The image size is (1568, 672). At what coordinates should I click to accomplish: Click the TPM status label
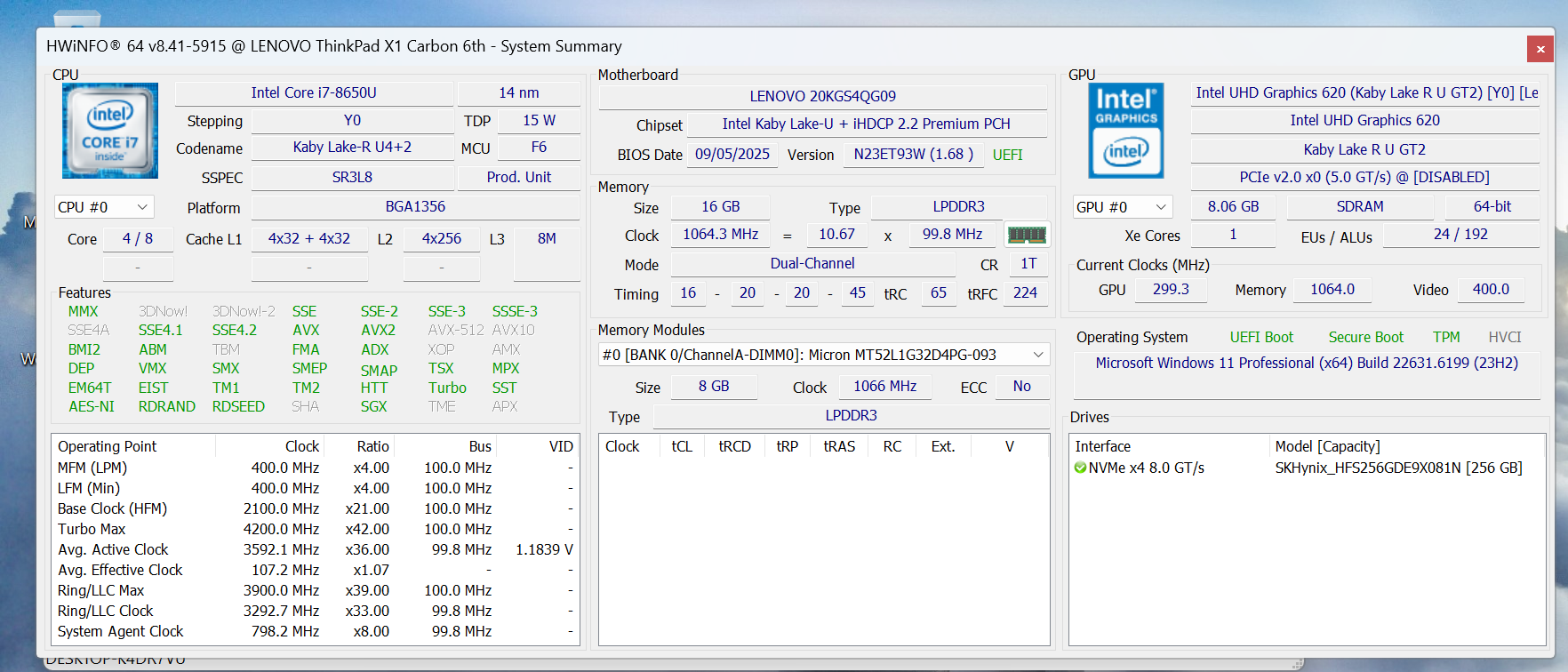[x=1446, y=337]
